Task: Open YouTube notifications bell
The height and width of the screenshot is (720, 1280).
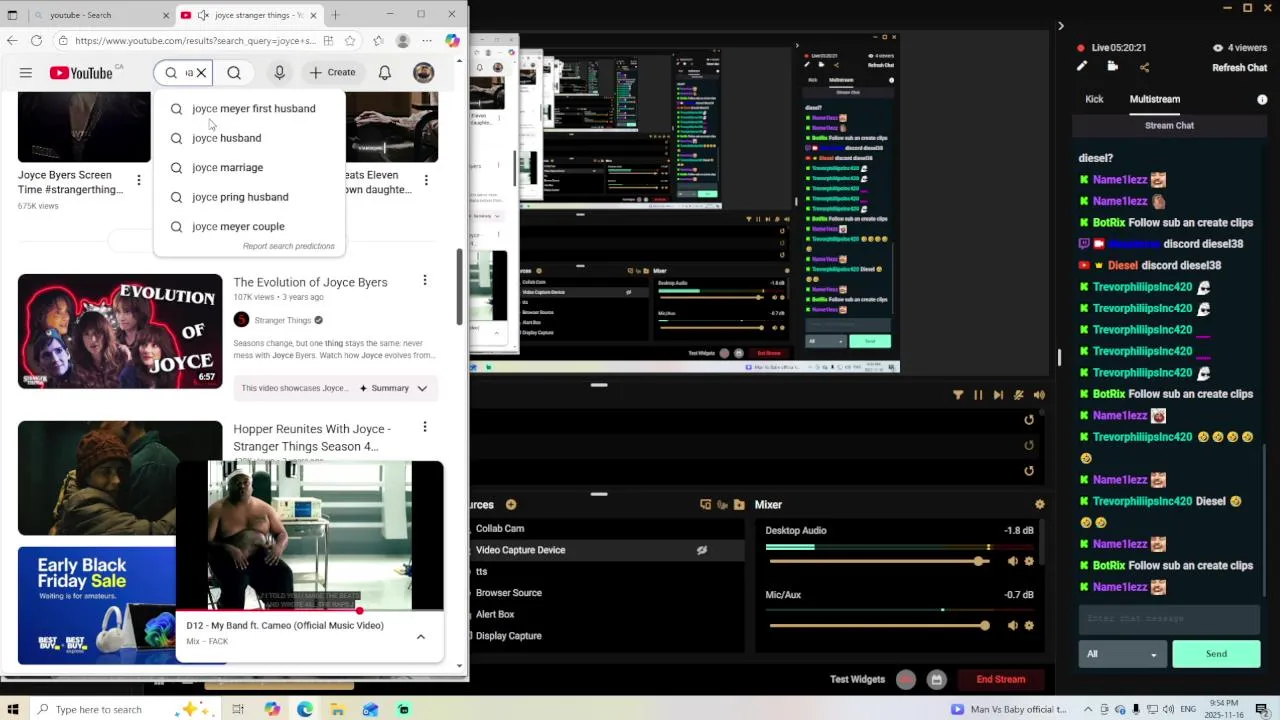Action: (x=385, y=73)
